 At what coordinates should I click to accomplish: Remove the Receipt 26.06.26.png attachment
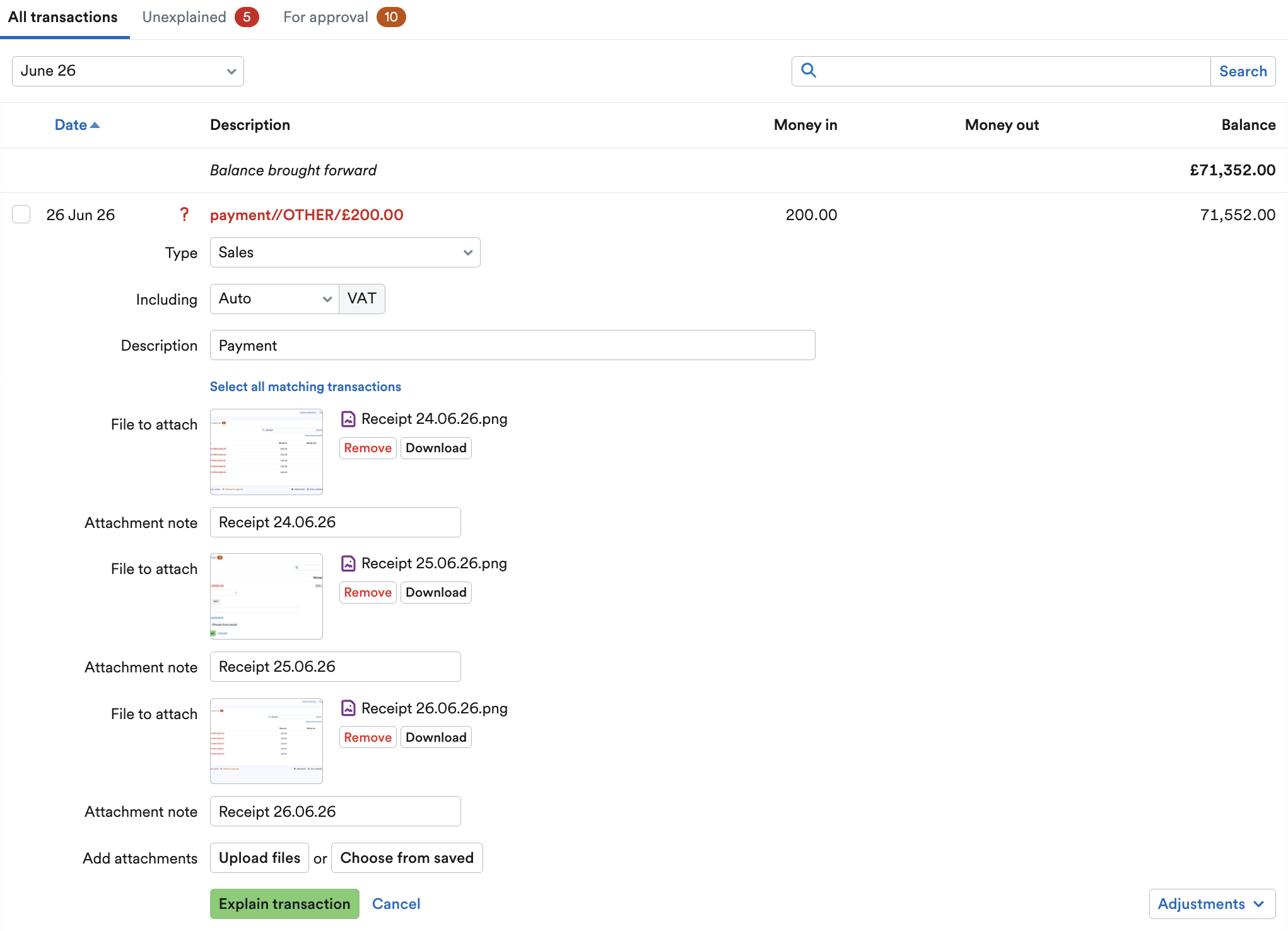(368, 737)
